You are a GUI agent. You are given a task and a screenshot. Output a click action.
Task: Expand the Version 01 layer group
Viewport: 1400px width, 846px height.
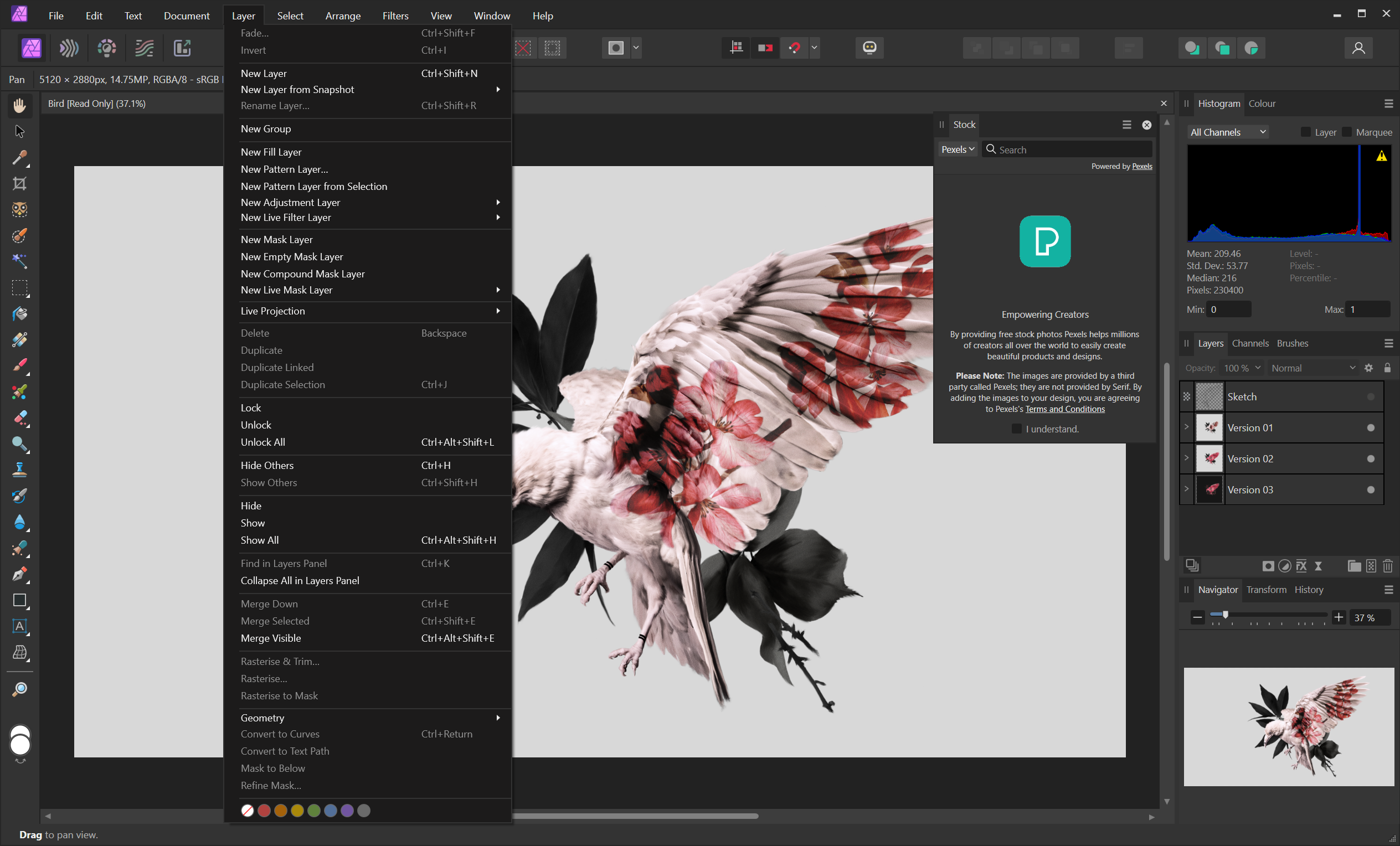[x=1186, y=427]
